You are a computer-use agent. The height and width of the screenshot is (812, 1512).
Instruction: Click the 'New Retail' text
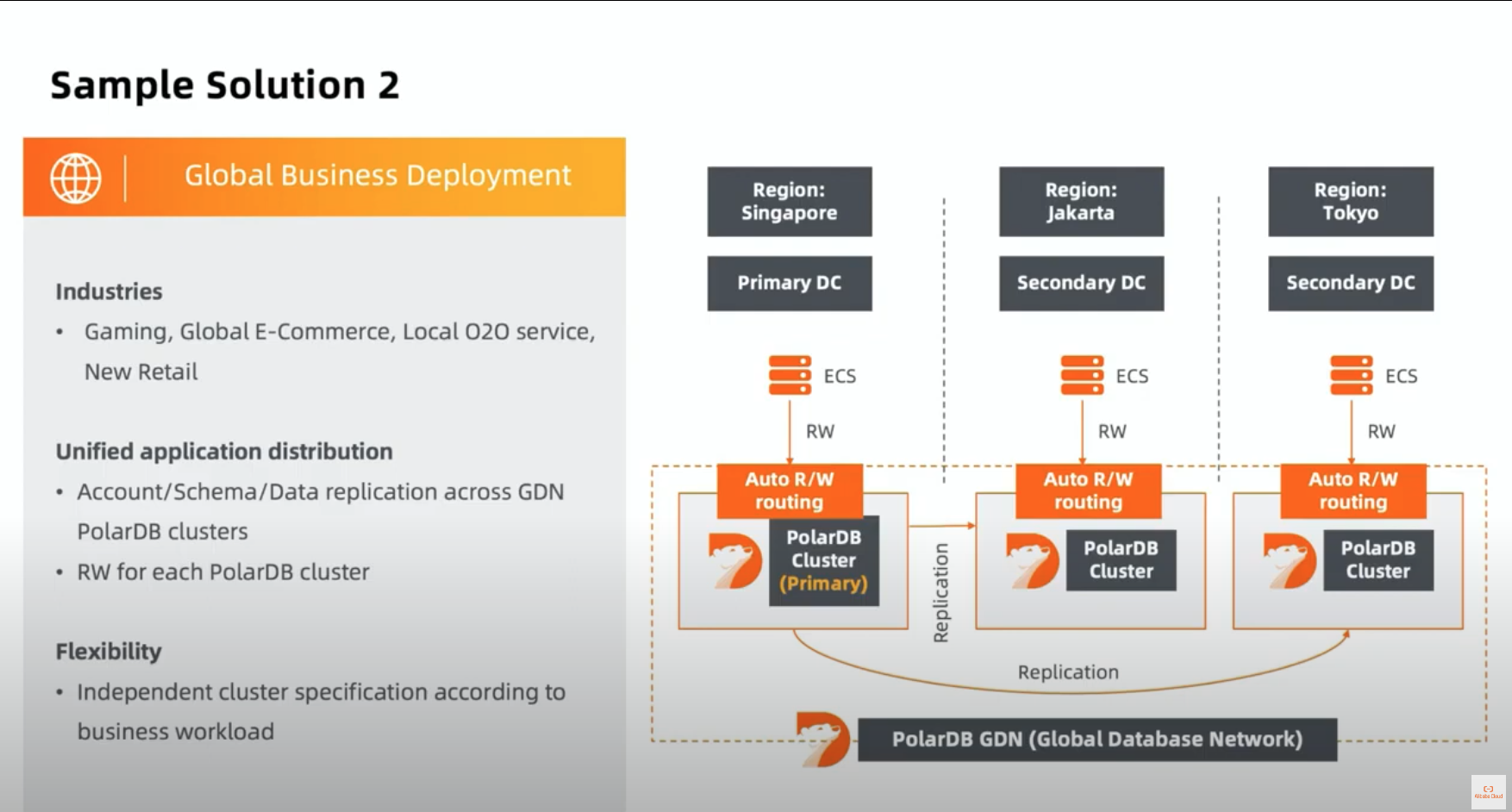tap(141, 372)
